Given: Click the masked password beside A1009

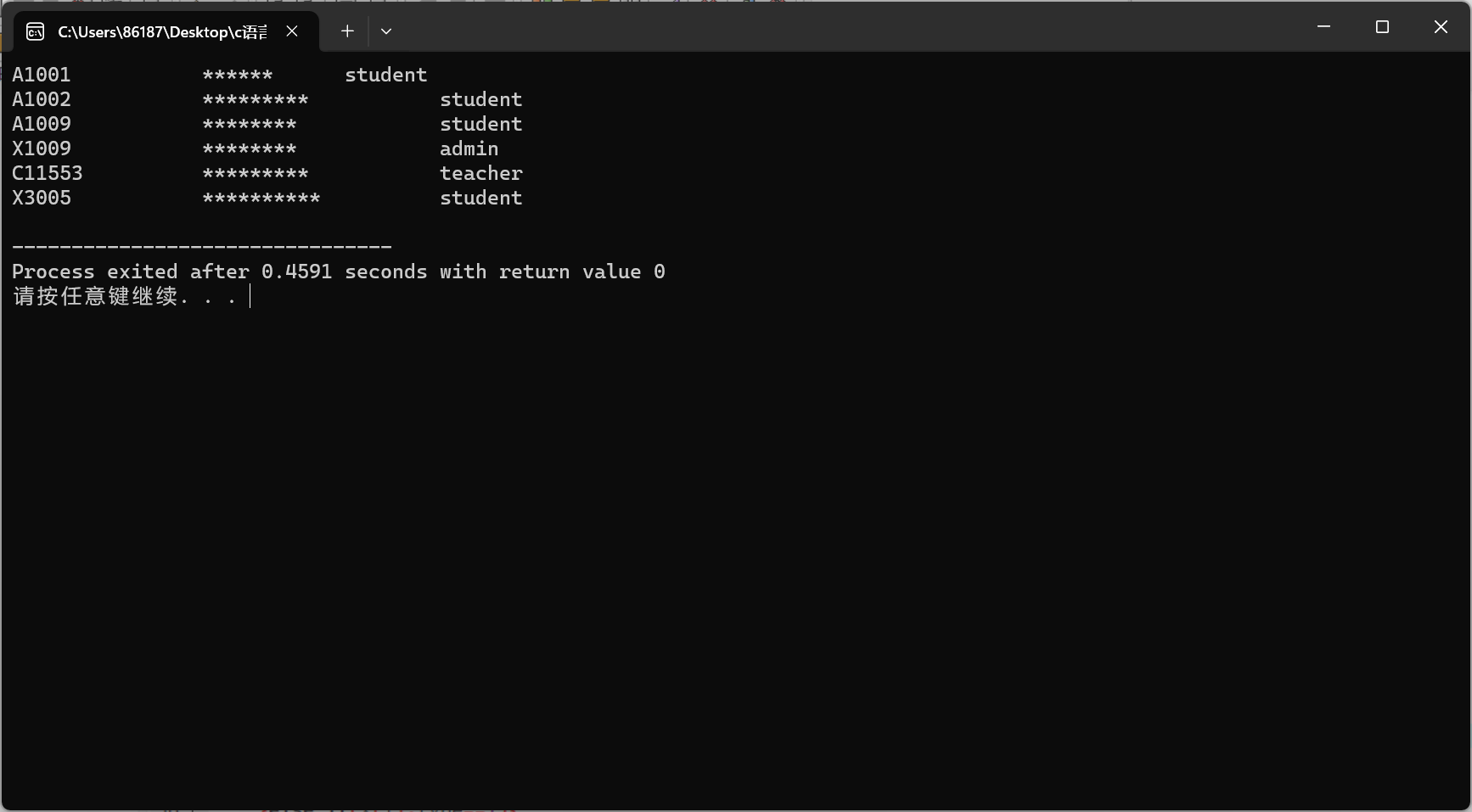Looking at the screenshot, I should 250,125.
